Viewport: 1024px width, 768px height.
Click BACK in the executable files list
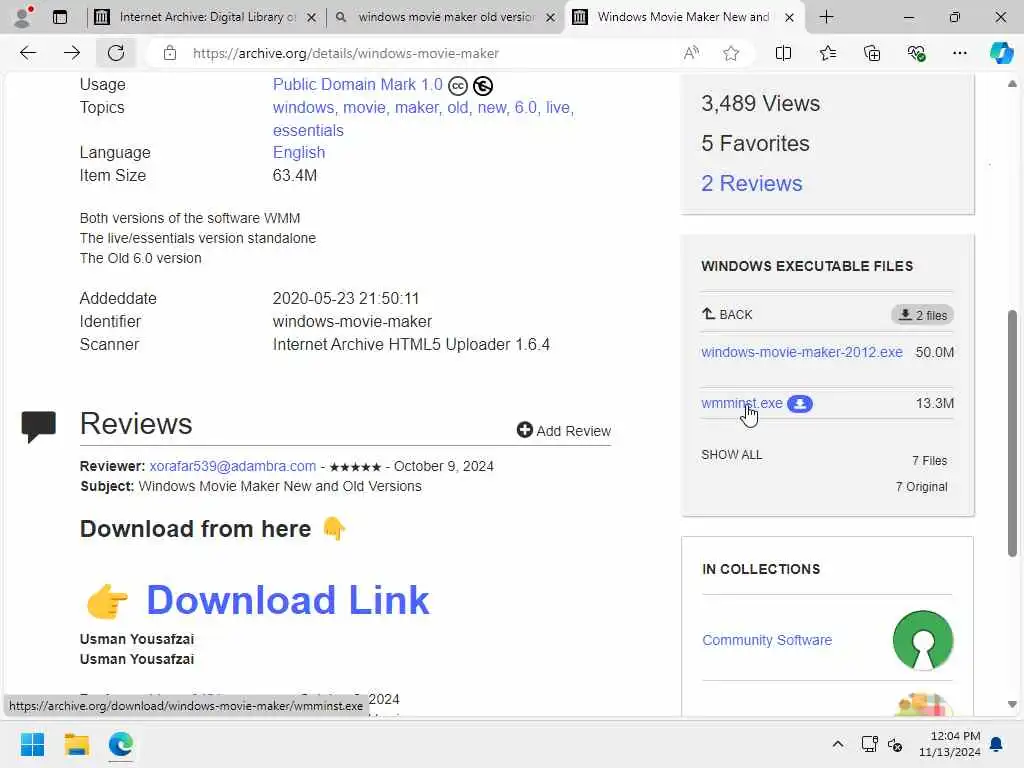tap(727, 315)
